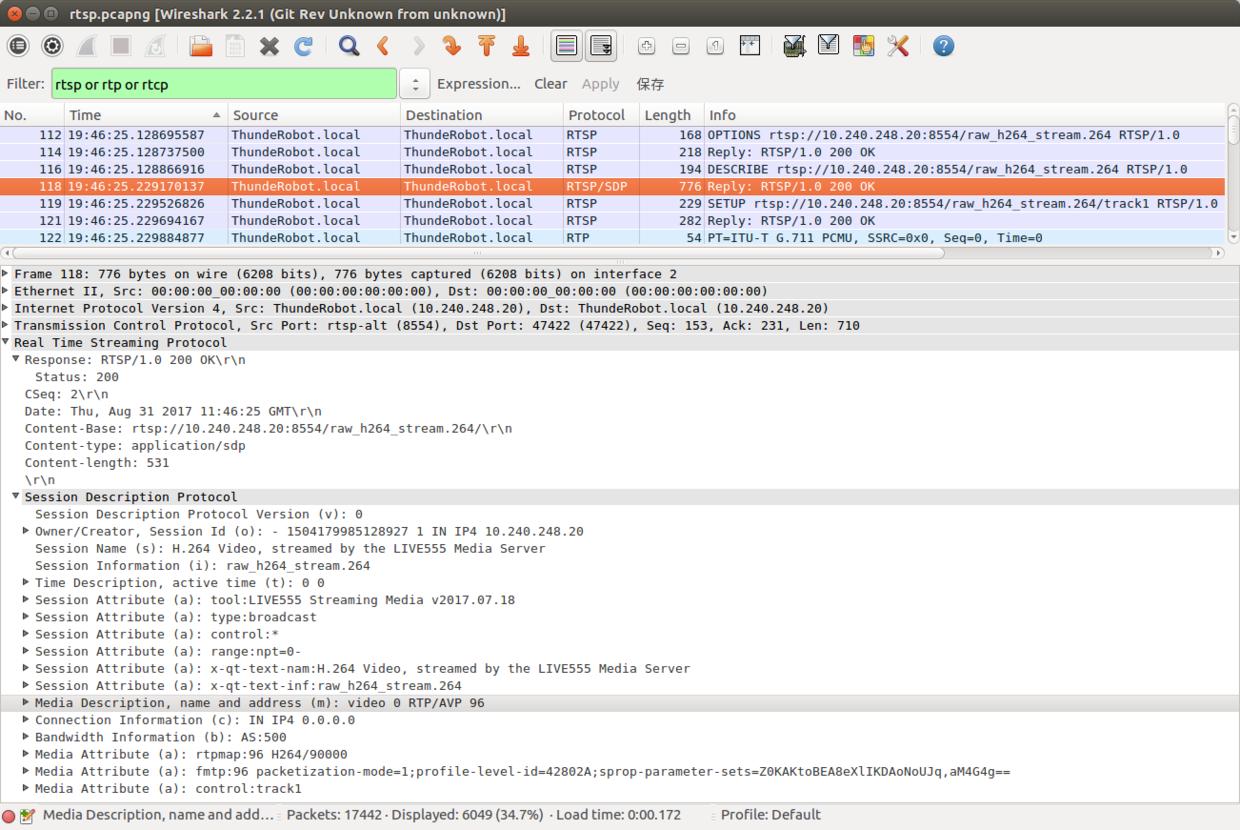This screenshot has height=830, width=1240.
Task: Expand Media Description video 0 RTP/AVP row
Action: tap(26, 703)
